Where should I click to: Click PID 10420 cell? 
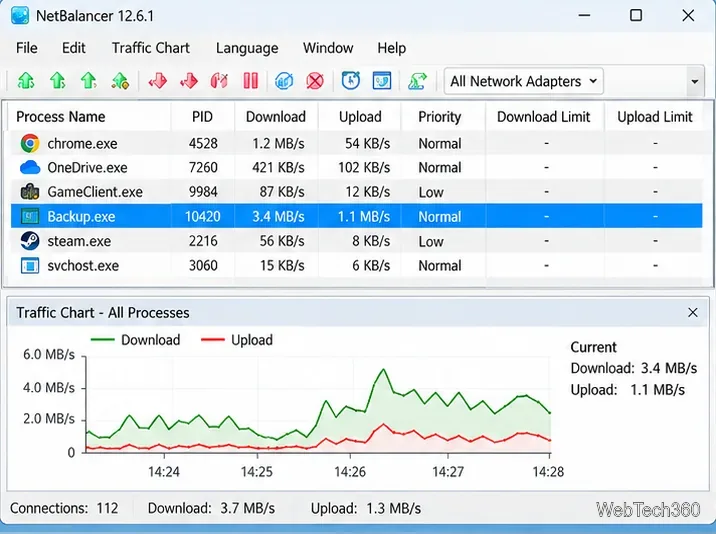(x=202, y=217)
